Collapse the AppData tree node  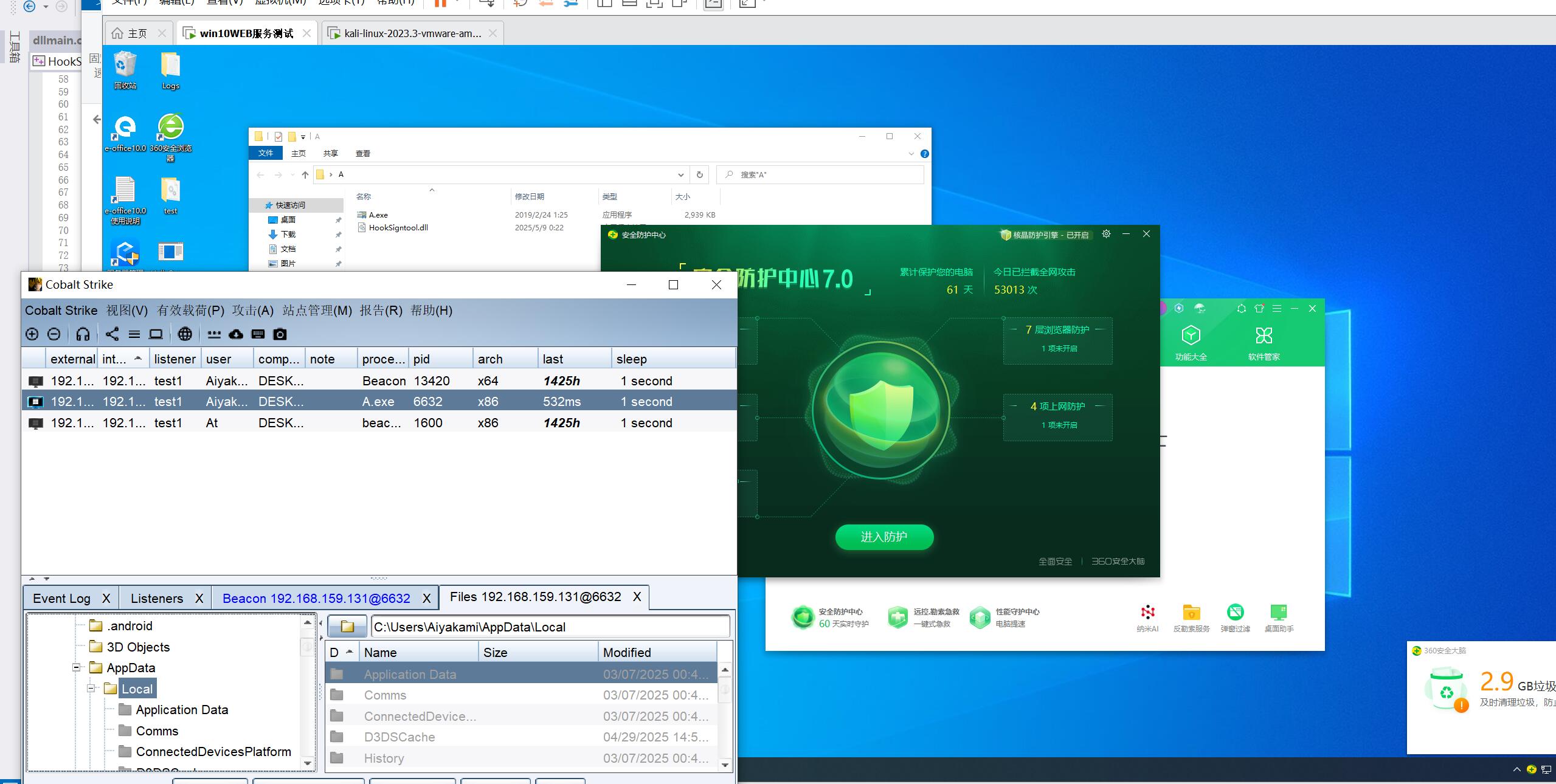click(x=77, y=667)
